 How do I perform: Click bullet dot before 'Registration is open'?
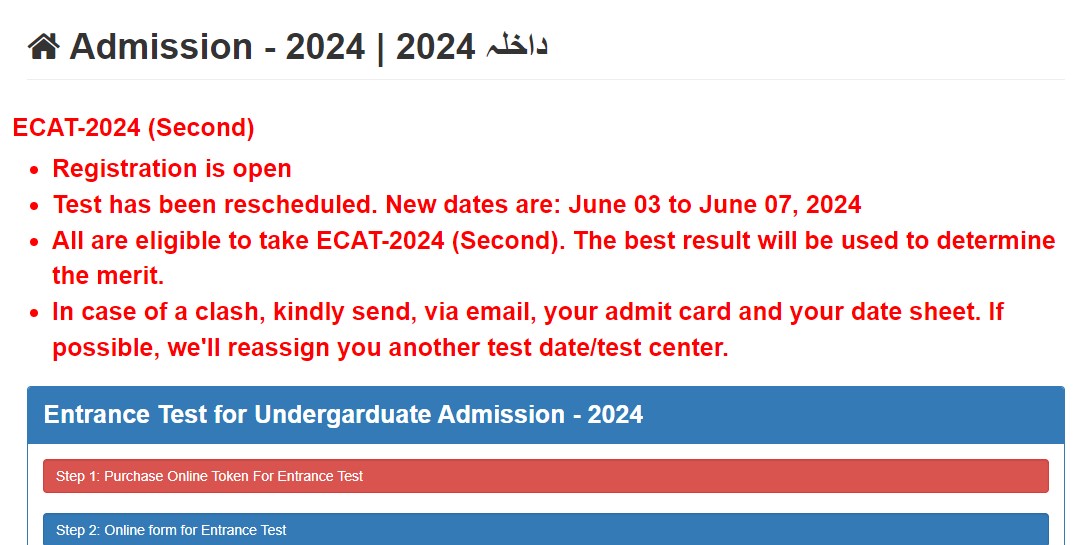35,170
